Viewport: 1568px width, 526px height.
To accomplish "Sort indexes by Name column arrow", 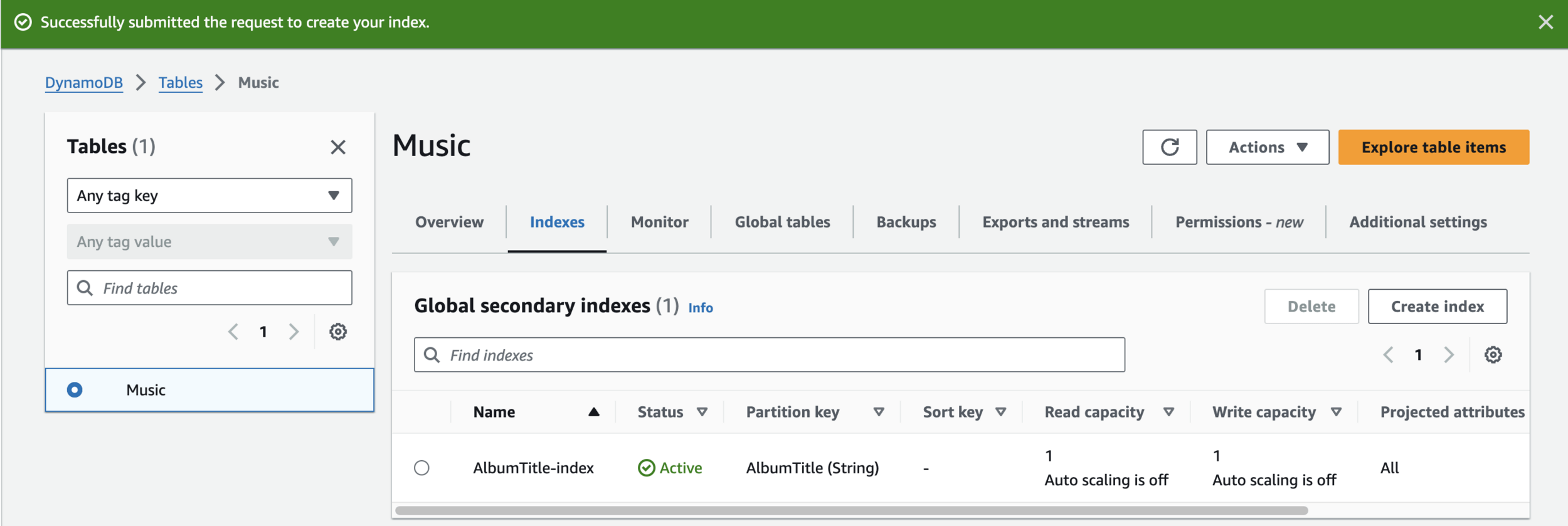I will coord(593,412).
